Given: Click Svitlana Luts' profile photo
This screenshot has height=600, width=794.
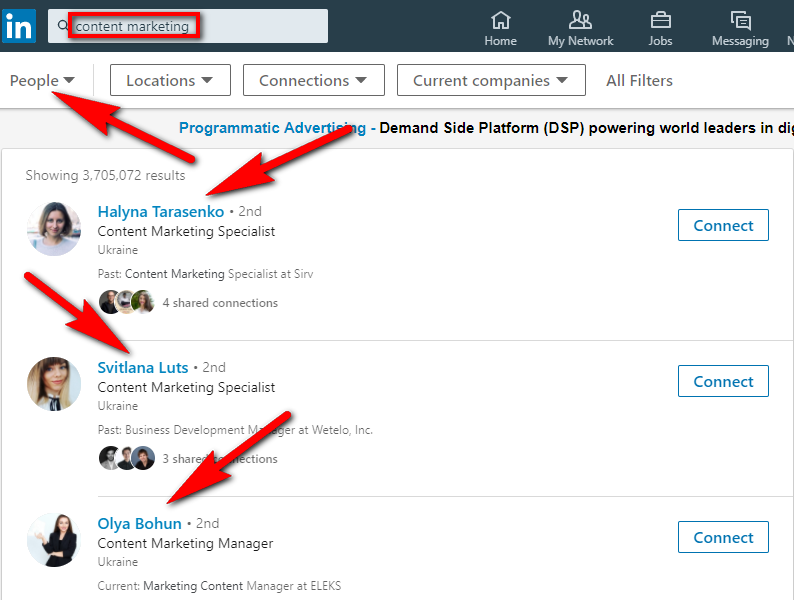Looking at the screenshot, I should click(x=54, y=384).
